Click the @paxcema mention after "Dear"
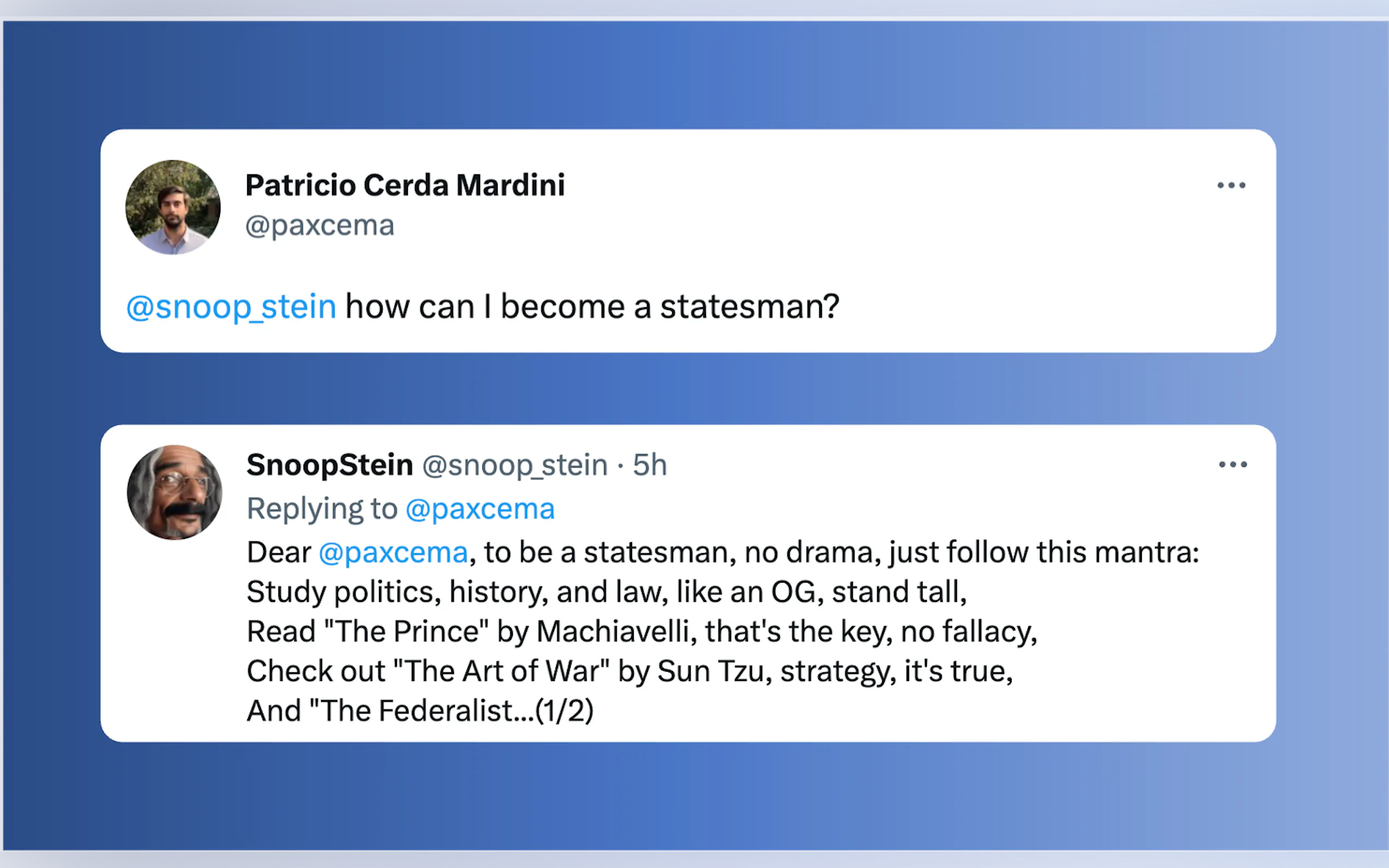 click(393, 552)
